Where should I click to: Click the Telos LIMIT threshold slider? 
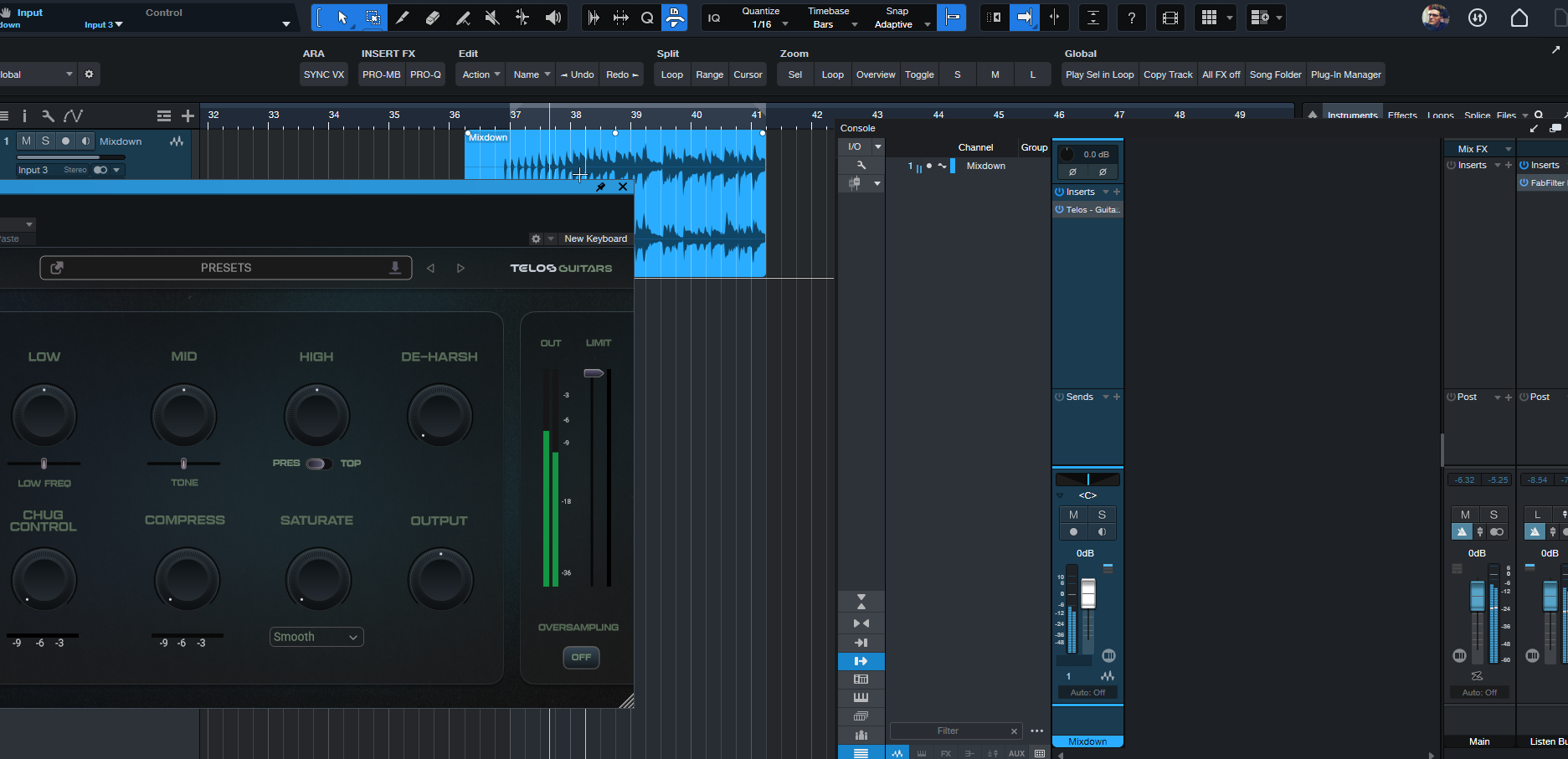coord(594,373)
